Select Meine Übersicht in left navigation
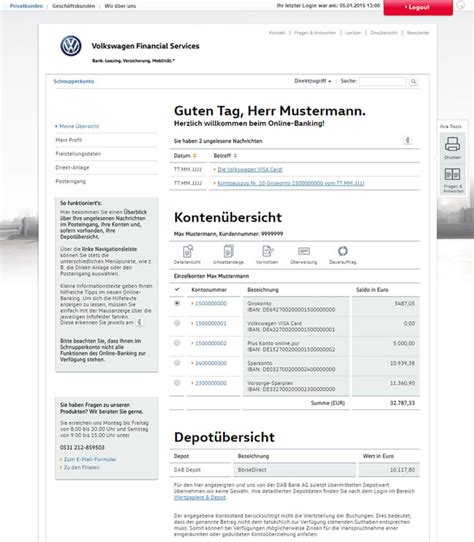This screenshot has height=542, width=474. click(x=79, y=126)
